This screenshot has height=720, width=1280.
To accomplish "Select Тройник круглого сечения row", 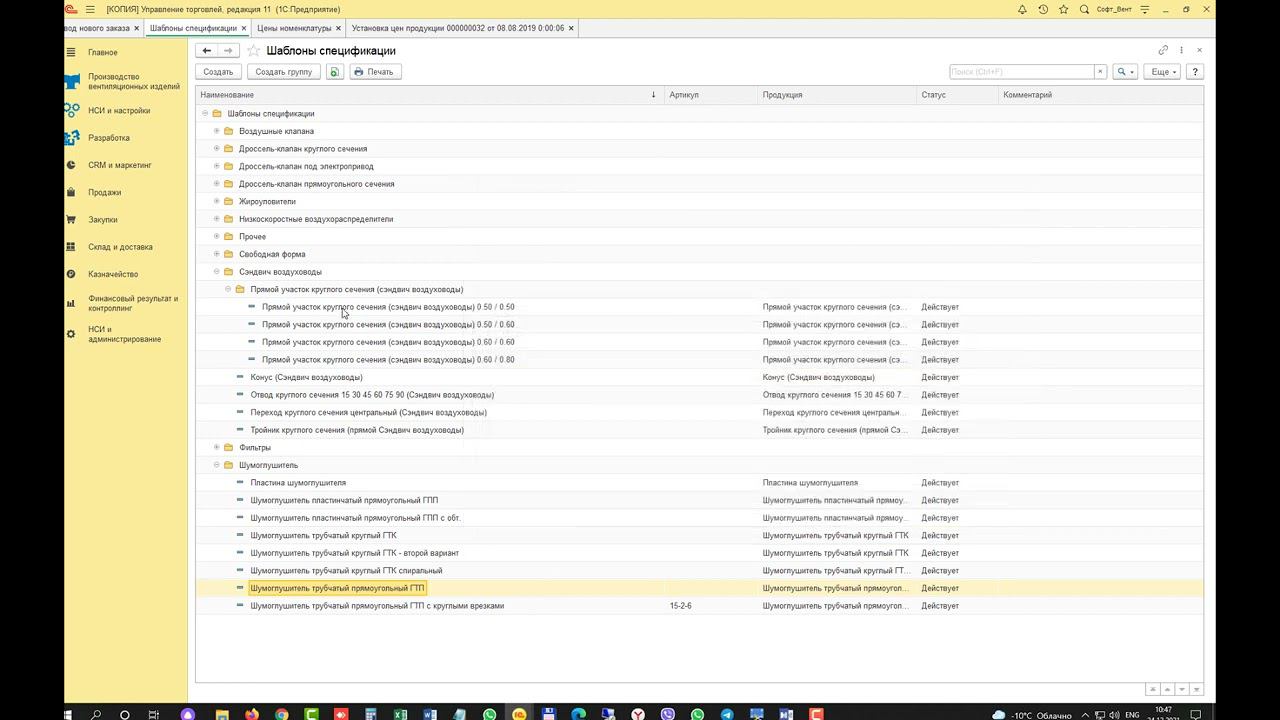I will point(699,430).
